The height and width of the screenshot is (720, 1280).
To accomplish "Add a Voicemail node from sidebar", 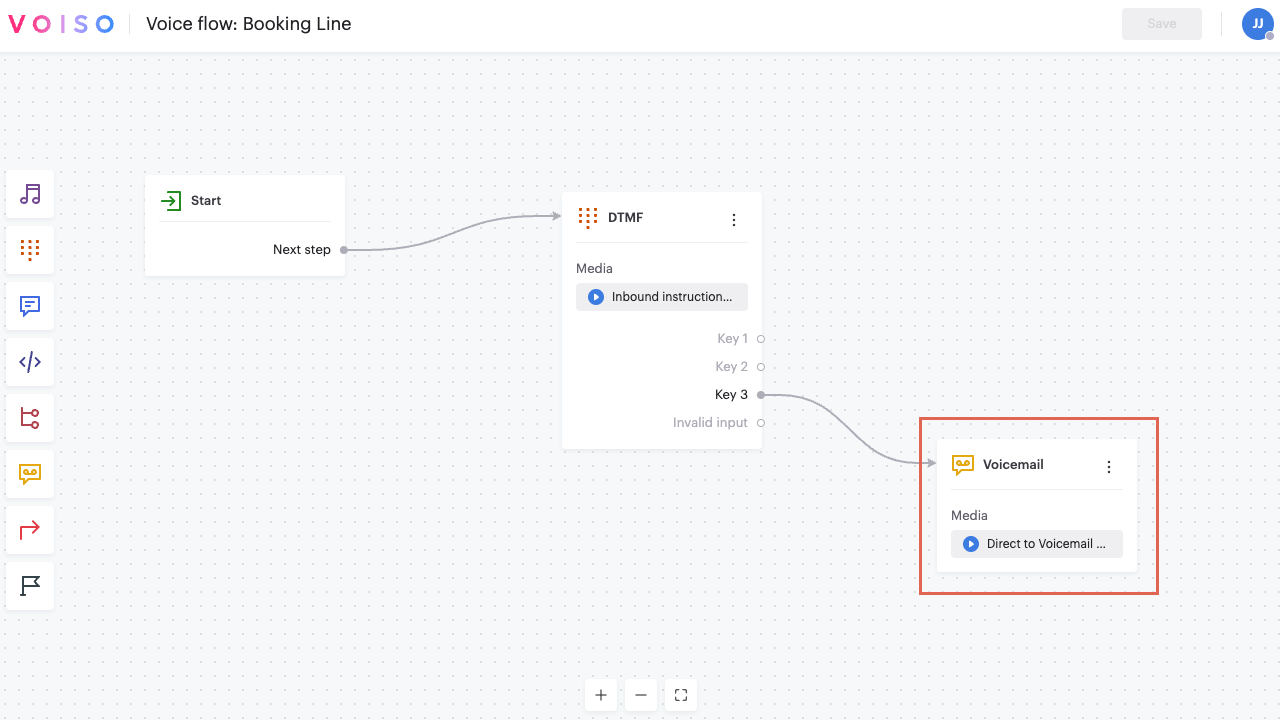I will point(30,474).
